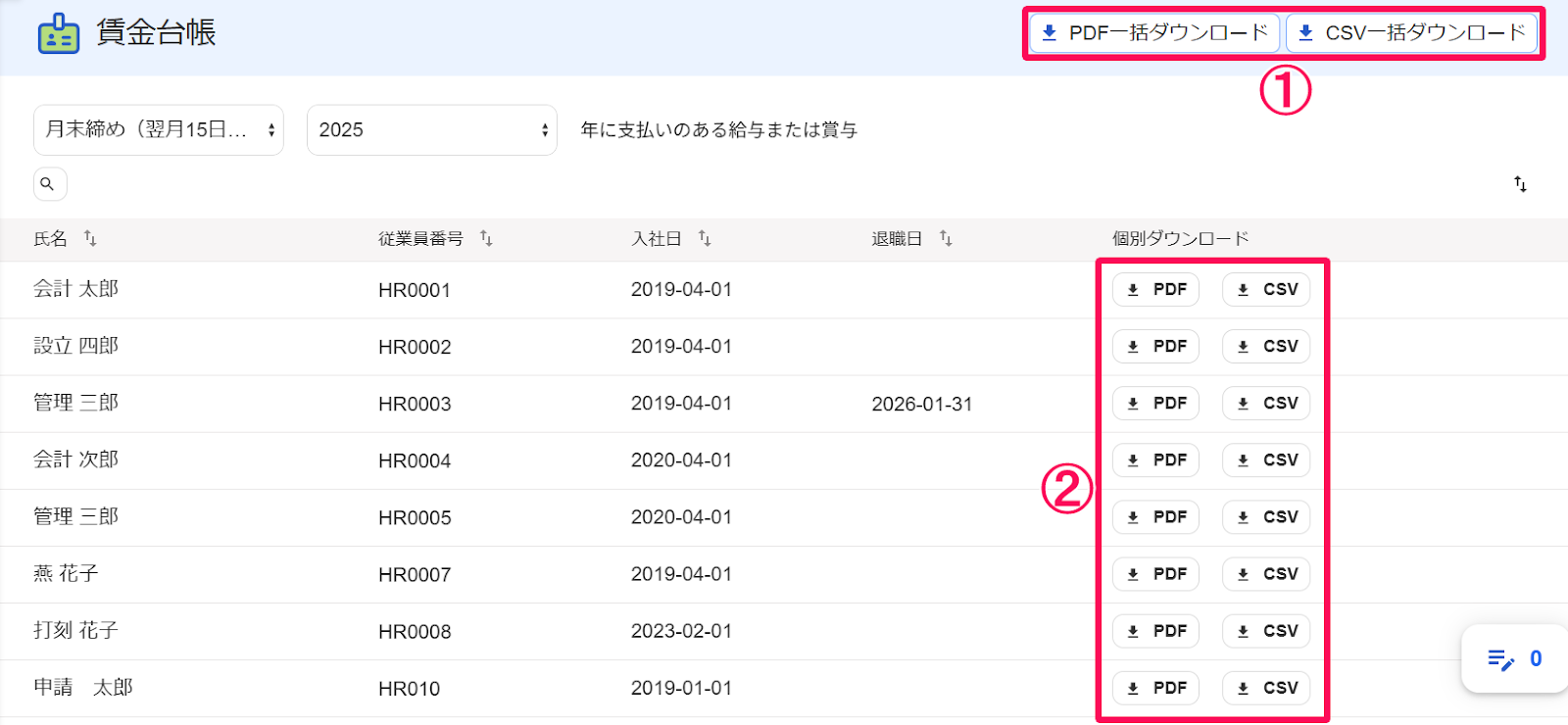
Task: Download PDF for retired employee HR0003
Action: (x=1155, y=404)
